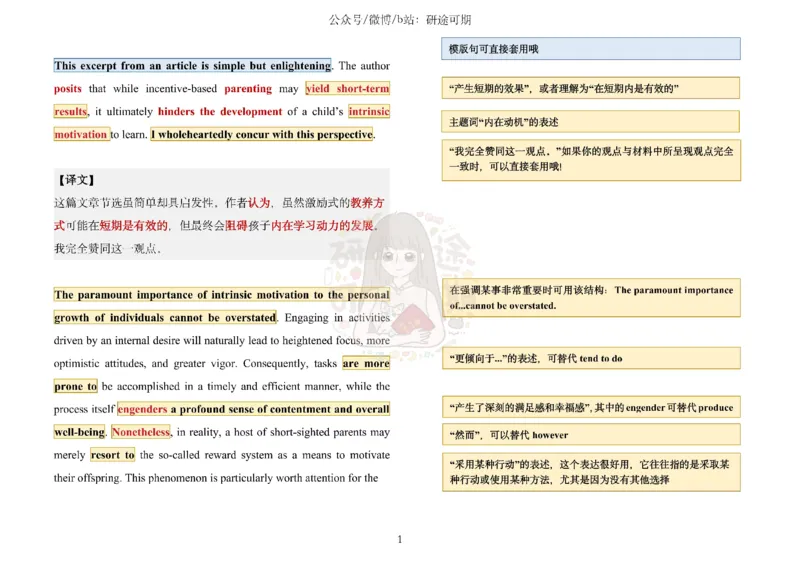Screen dimensions: 800x566
Task: Click the note box starting 我完全赞同这一观点
Action: click(x=591, y=160)
